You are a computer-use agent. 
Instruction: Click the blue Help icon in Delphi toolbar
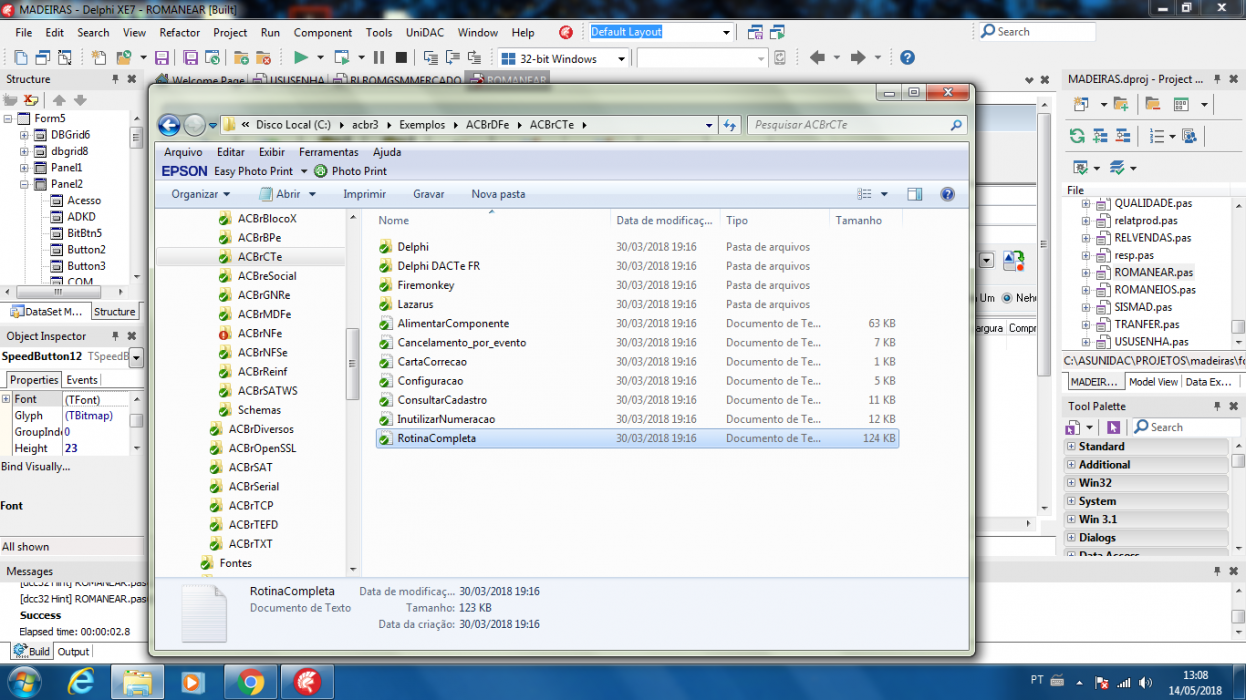tap(907, 58)
